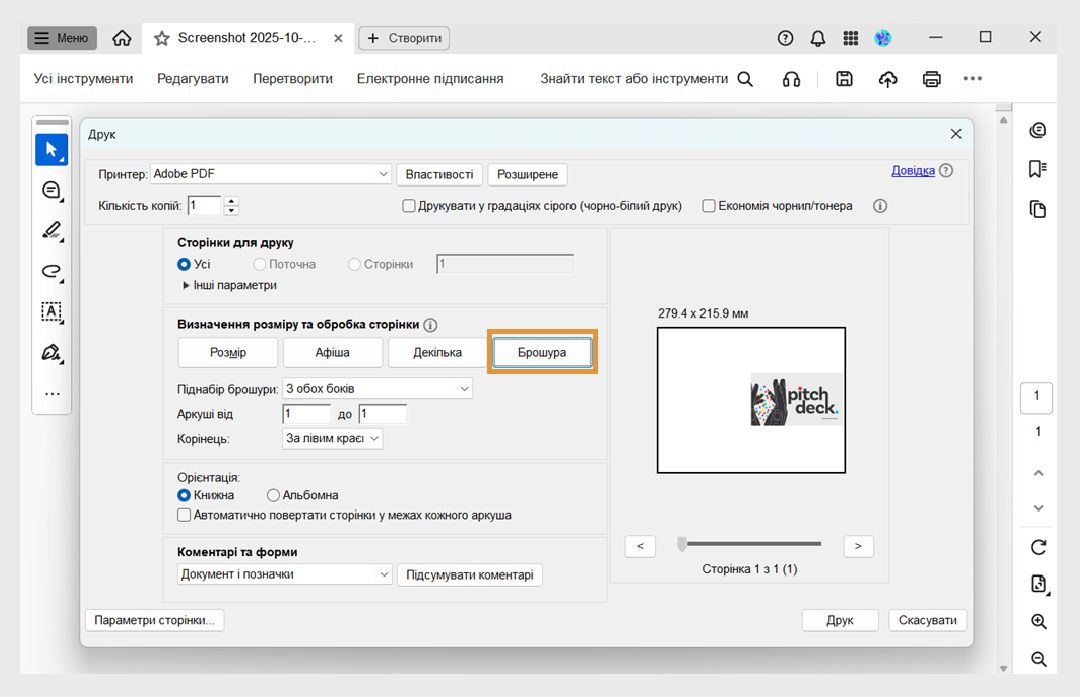Image resolution: width=1080 pixels, height=697 pixels.
Task: Click the upload to cloud icon
Action: (x=888, y=79)
